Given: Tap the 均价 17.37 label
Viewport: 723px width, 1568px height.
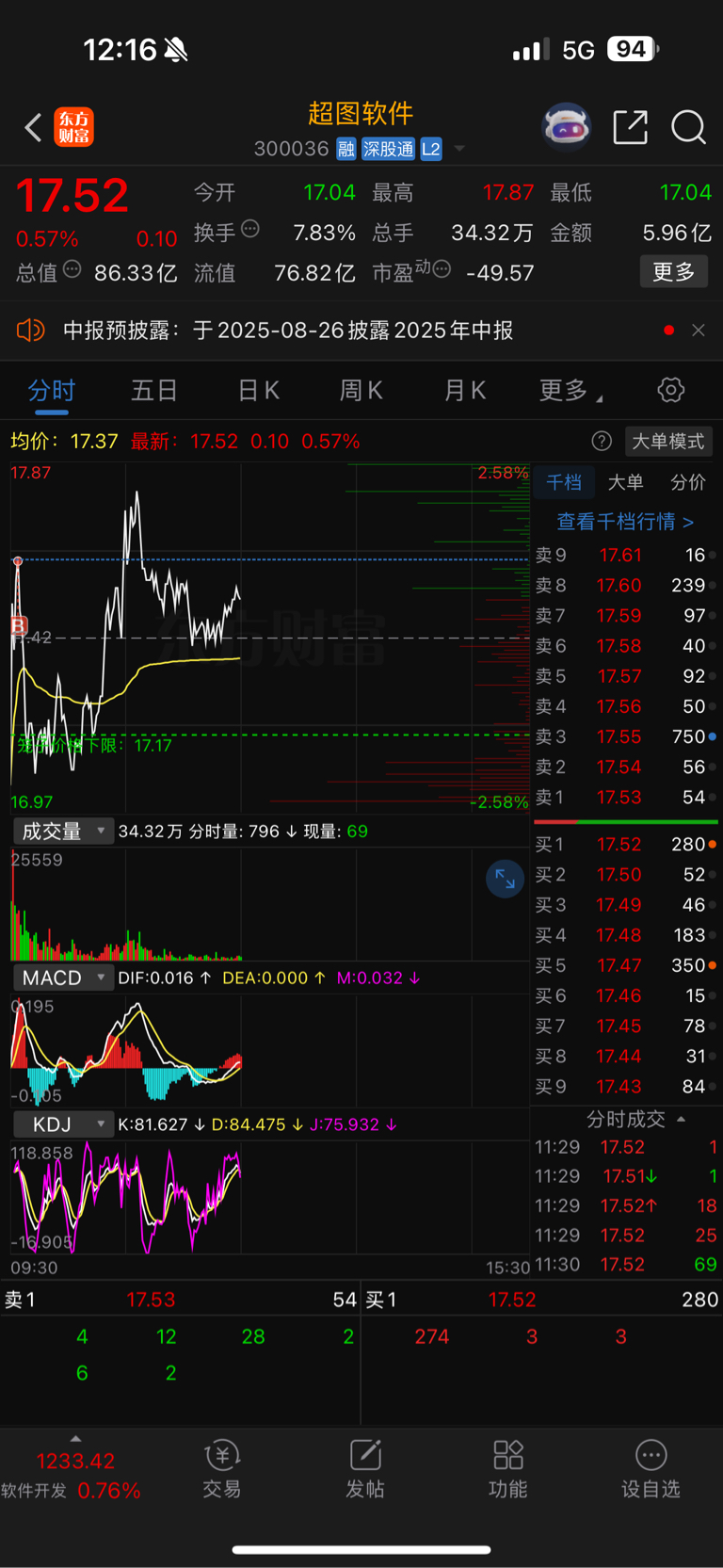Looking at the screenshot, I should [64, 442].
